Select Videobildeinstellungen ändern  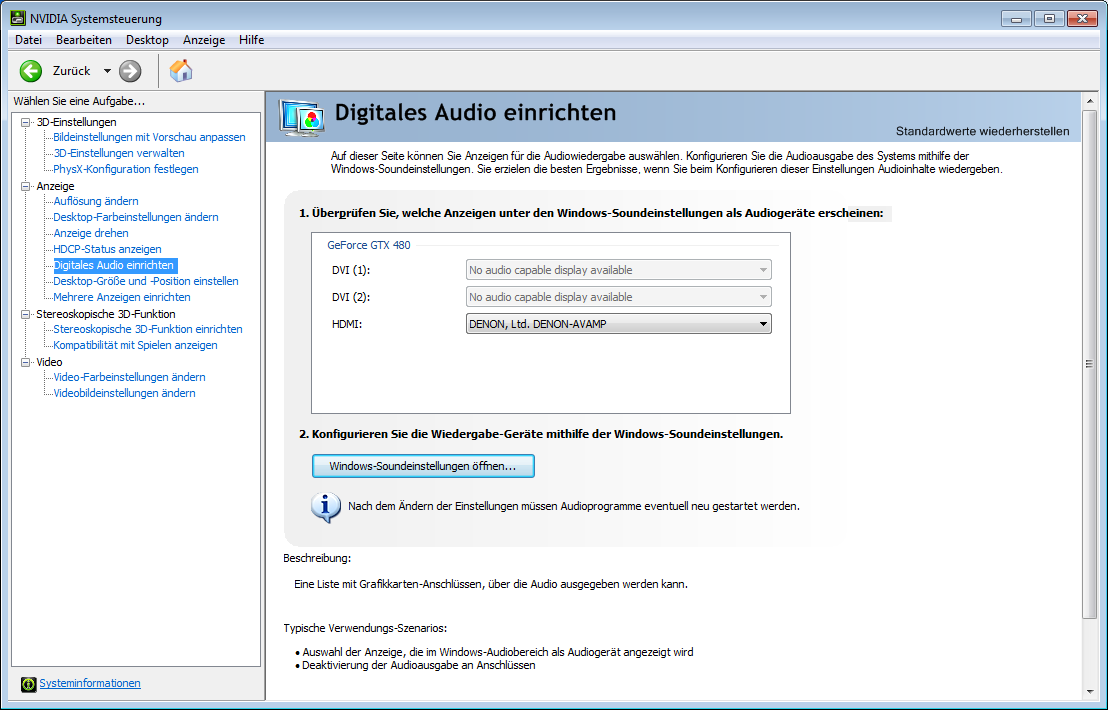tap(124, 394)
